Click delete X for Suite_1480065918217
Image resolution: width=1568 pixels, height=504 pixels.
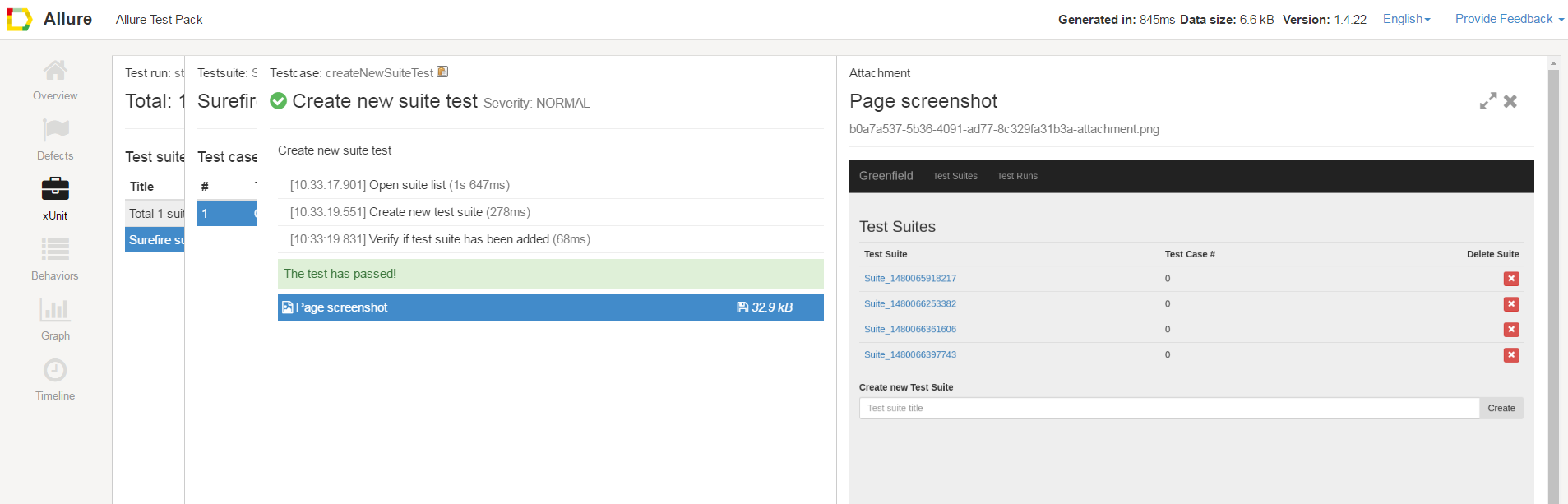pos(1511,279)
